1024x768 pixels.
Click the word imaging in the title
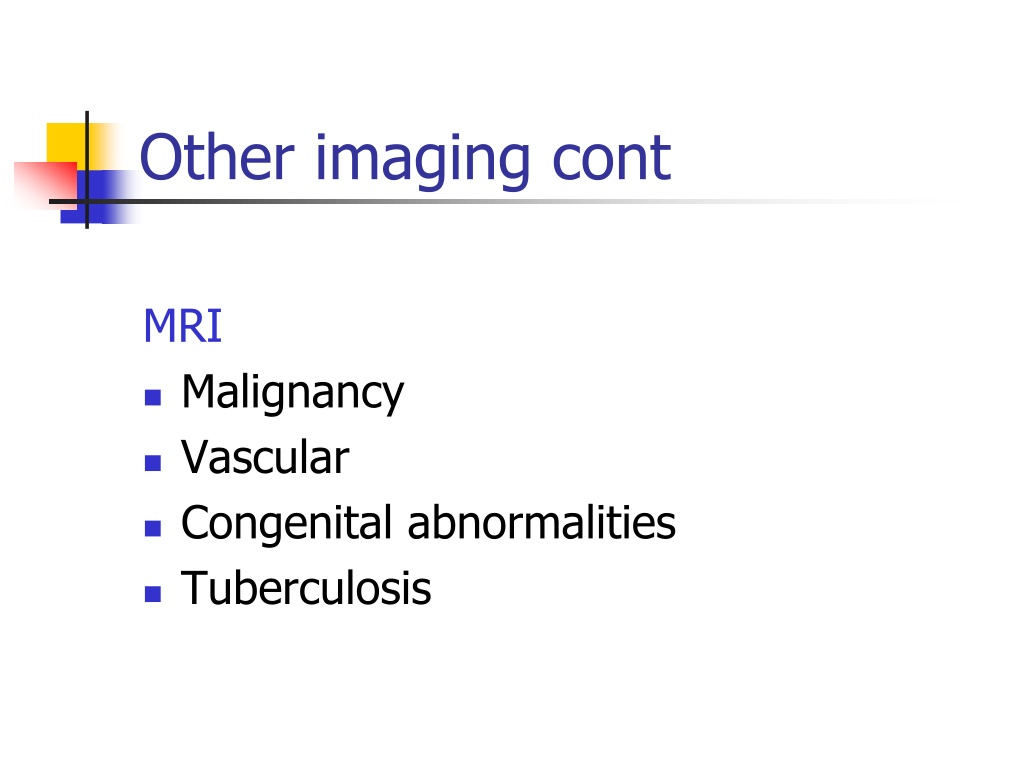[x=422, y=160]
